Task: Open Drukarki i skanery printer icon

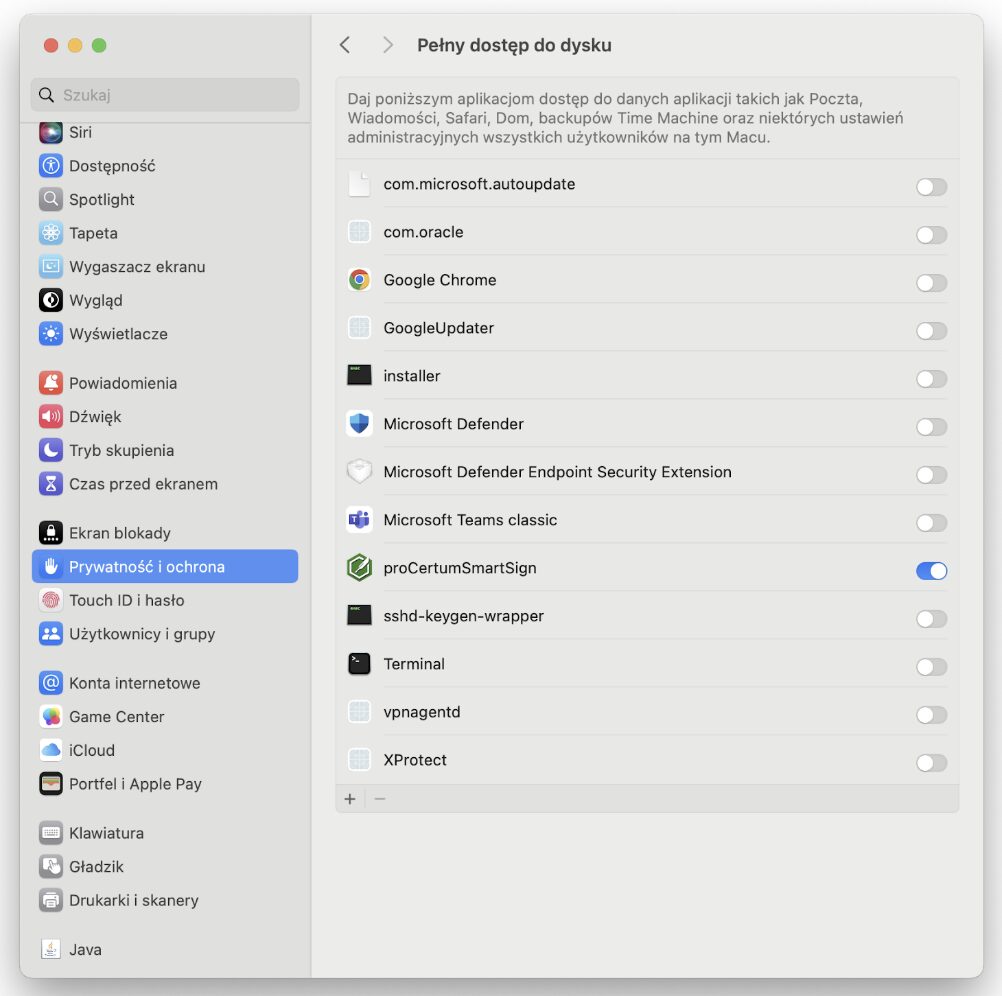Action: pyautogui.click(x=51, y=900)
